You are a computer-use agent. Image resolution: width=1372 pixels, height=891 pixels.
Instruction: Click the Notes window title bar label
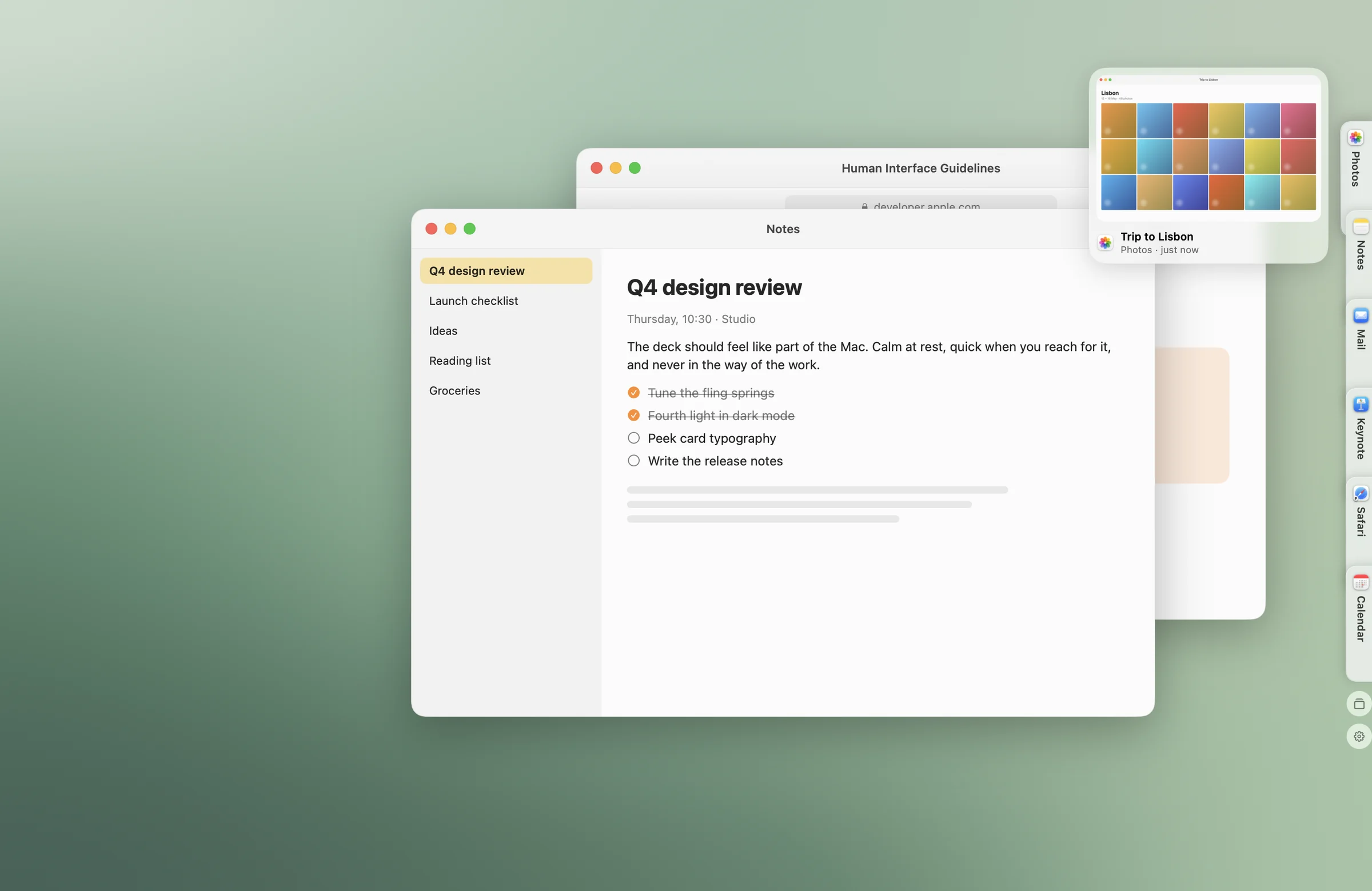(x=782, y=229)
